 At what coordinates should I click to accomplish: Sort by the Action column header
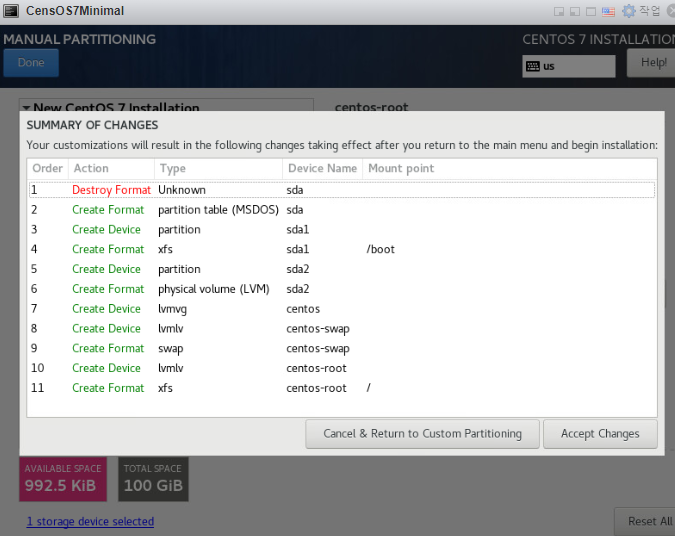coord(111,168)
